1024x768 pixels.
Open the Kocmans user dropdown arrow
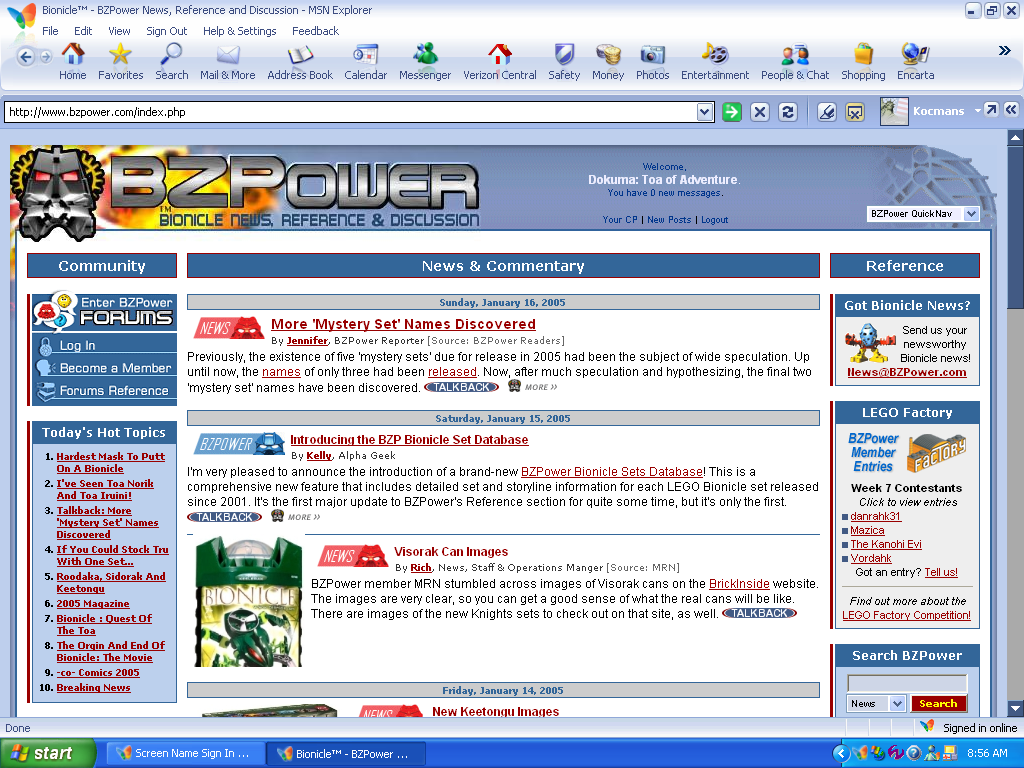click(978, 110)
